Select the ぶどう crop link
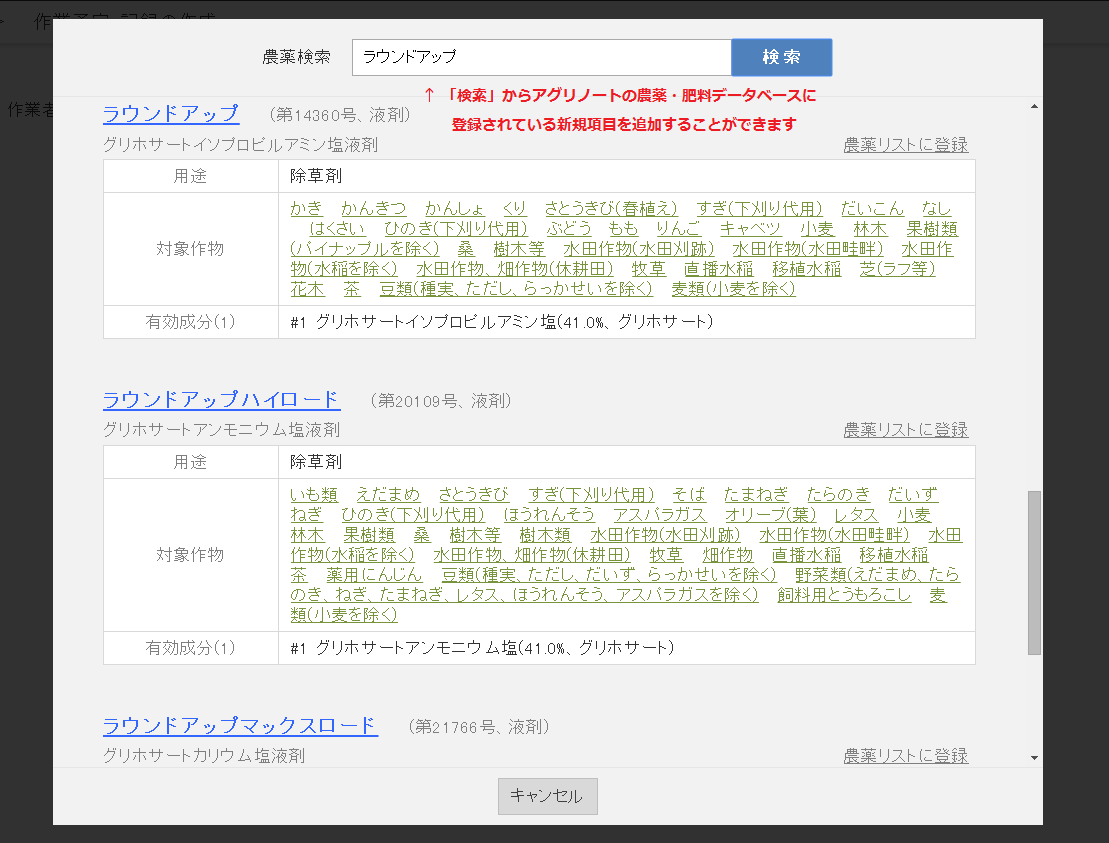Screen dimensions: 1109x843 click(569, 229)
